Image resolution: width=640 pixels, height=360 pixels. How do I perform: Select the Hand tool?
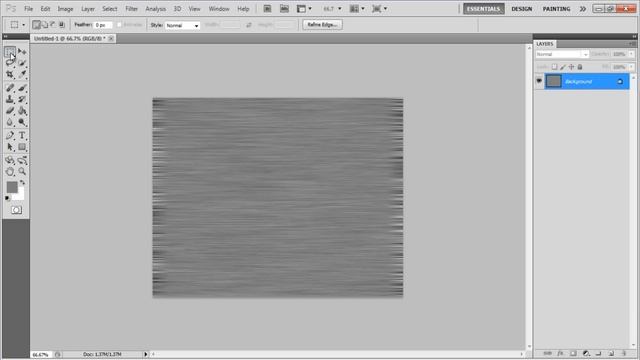point(10,171)
